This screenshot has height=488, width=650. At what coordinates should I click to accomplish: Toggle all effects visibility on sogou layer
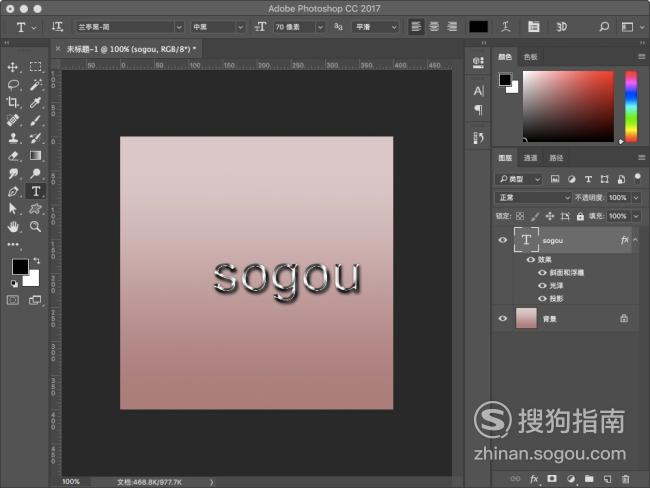tap(531, 260)
